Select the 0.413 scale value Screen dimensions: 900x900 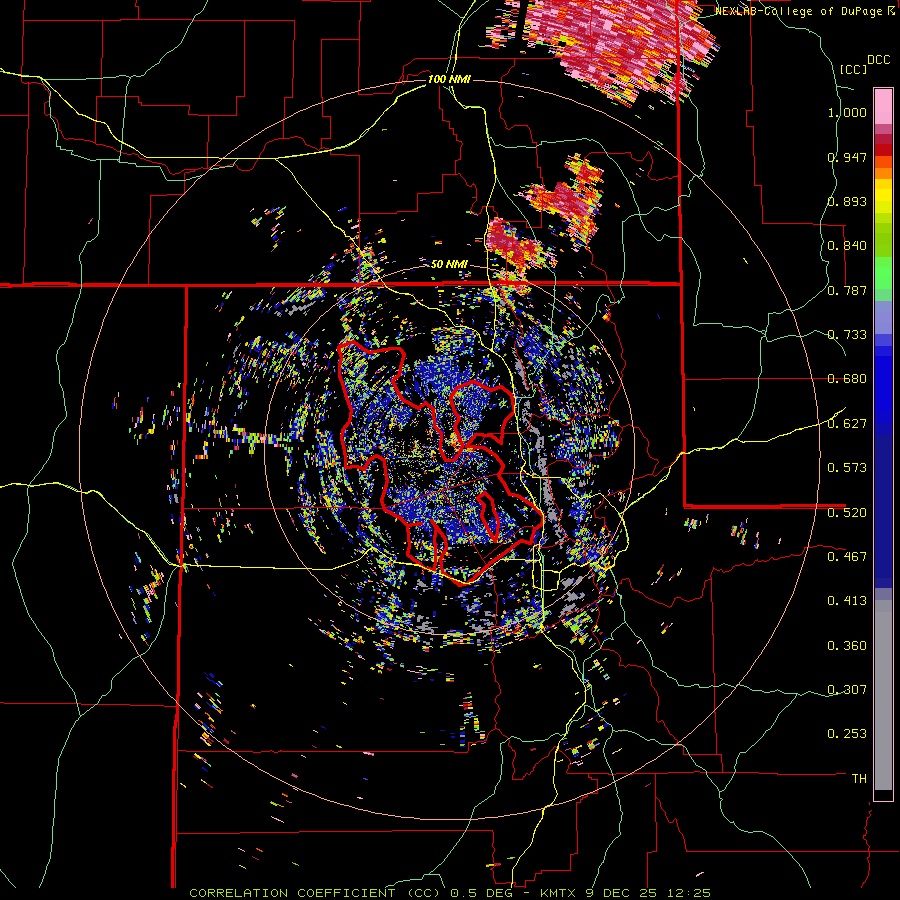pyautogui.click(x=847, y=601)
